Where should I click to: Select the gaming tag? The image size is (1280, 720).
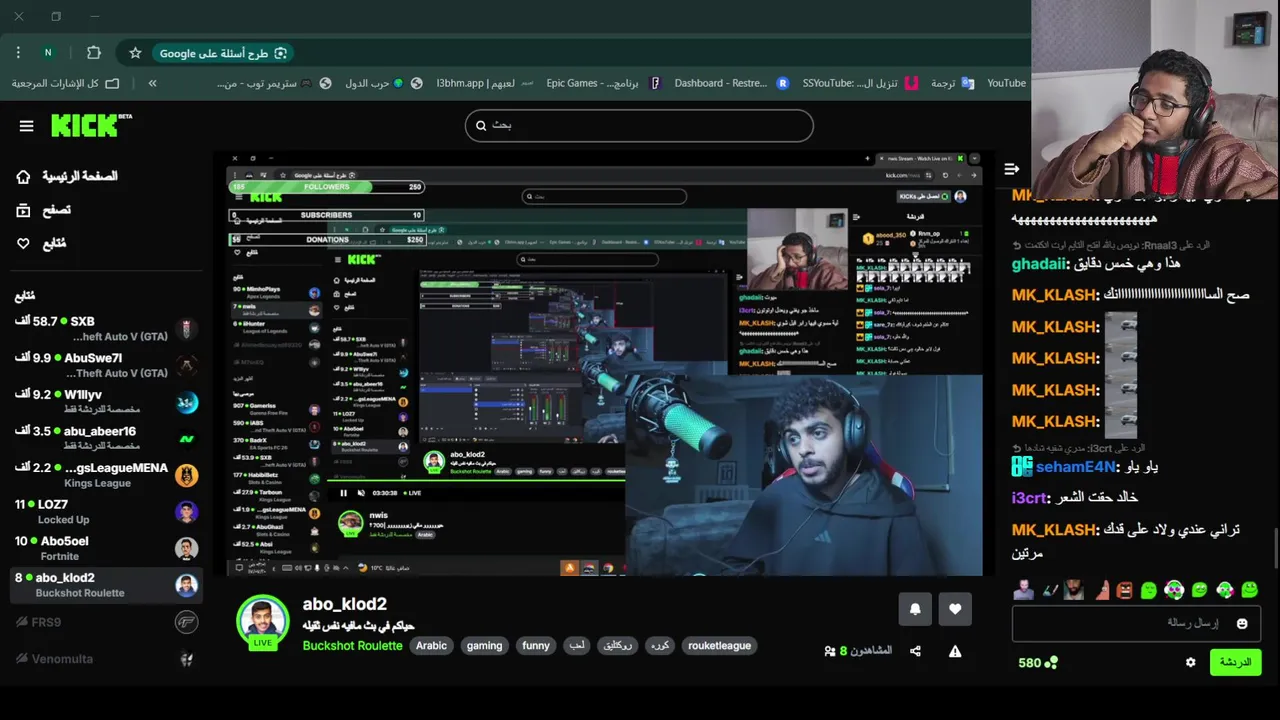click(484, 646)
